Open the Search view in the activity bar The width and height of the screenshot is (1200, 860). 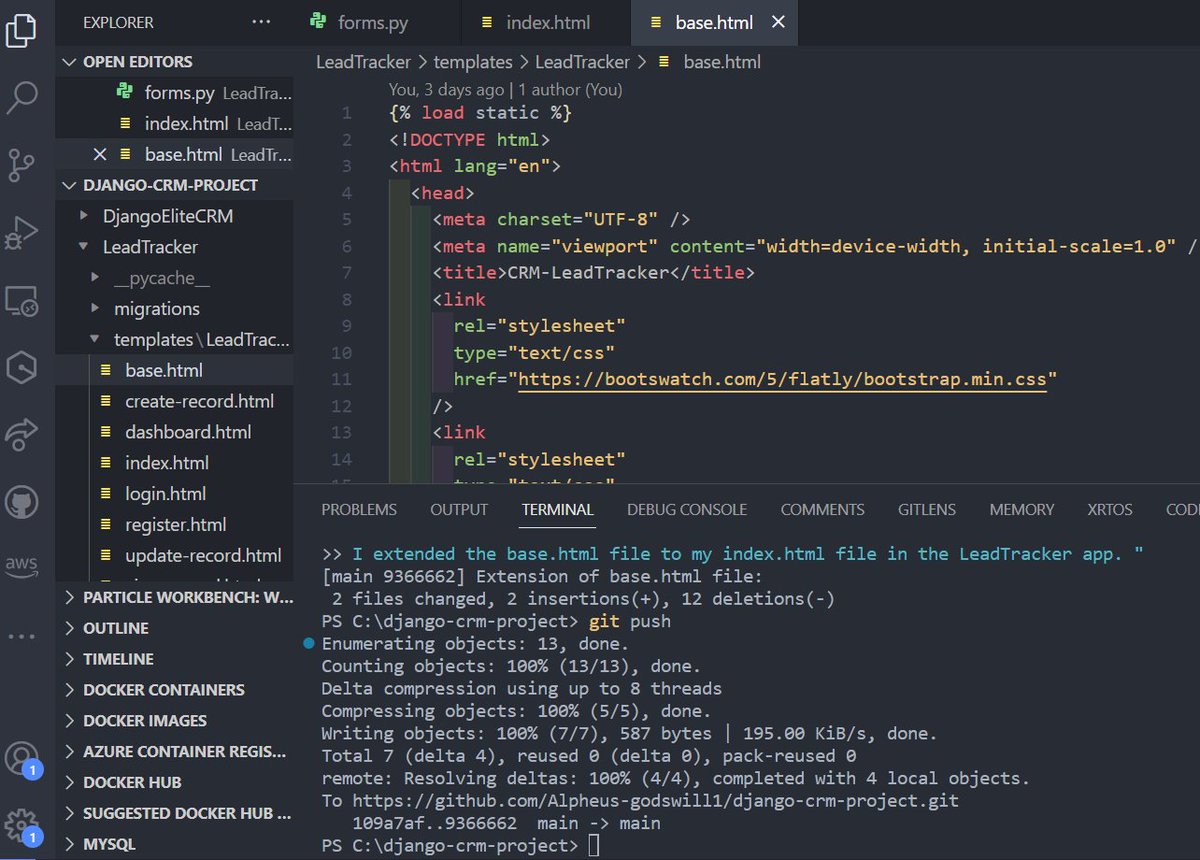click(x=30, y=97)
